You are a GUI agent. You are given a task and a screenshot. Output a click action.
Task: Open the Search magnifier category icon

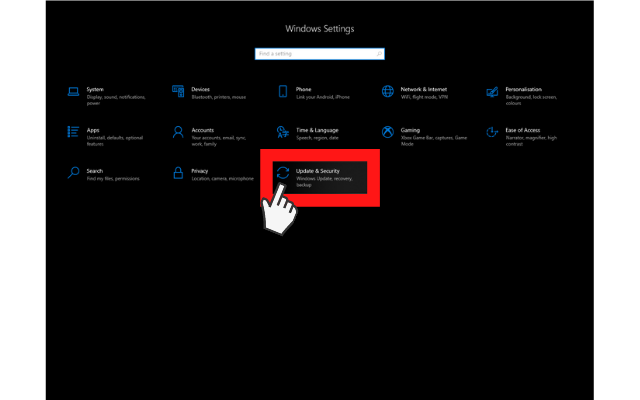(73, 173)
